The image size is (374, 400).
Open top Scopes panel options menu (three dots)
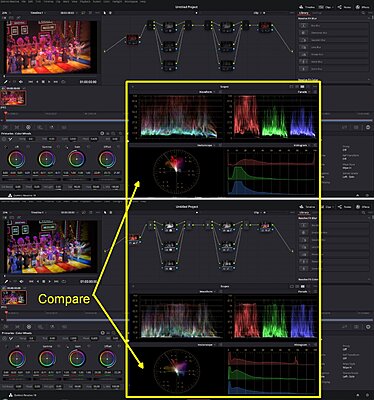(x=315, y=87)
